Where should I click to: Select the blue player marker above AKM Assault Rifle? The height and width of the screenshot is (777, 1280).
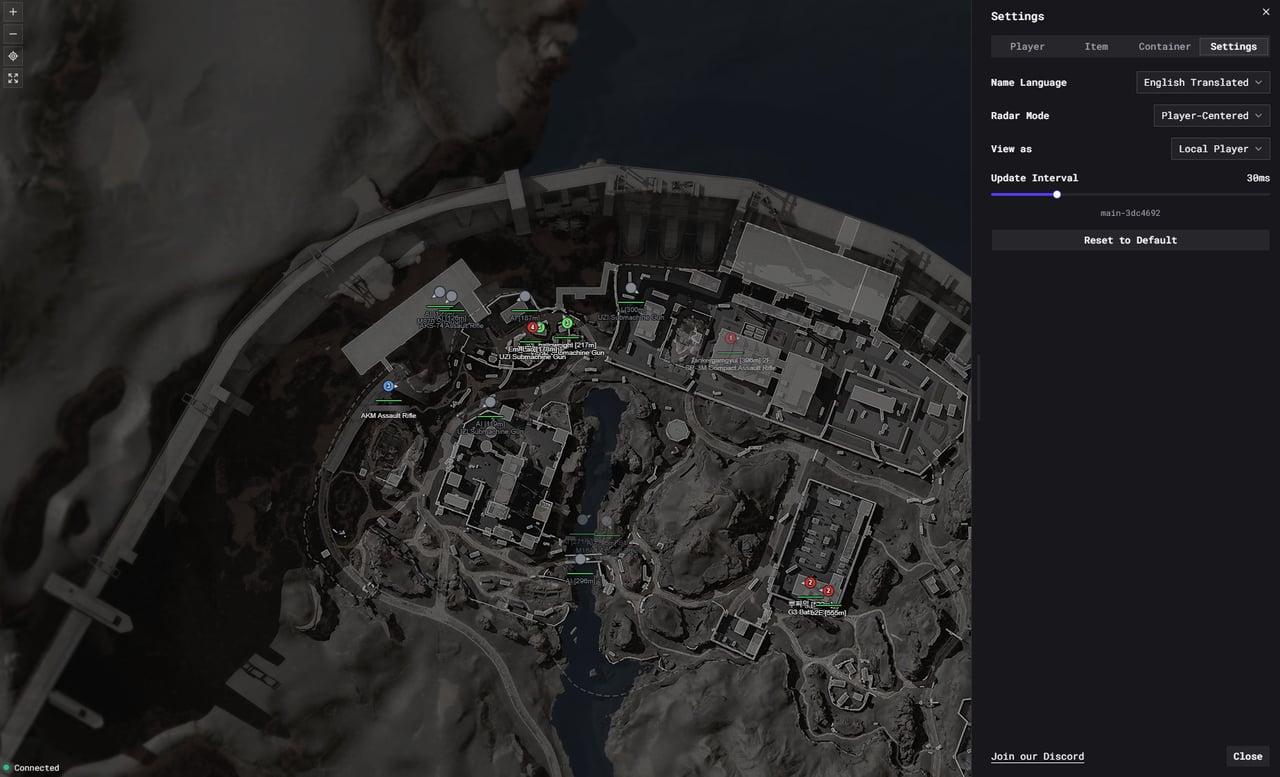pyautogui.click(x=388, y=386)
